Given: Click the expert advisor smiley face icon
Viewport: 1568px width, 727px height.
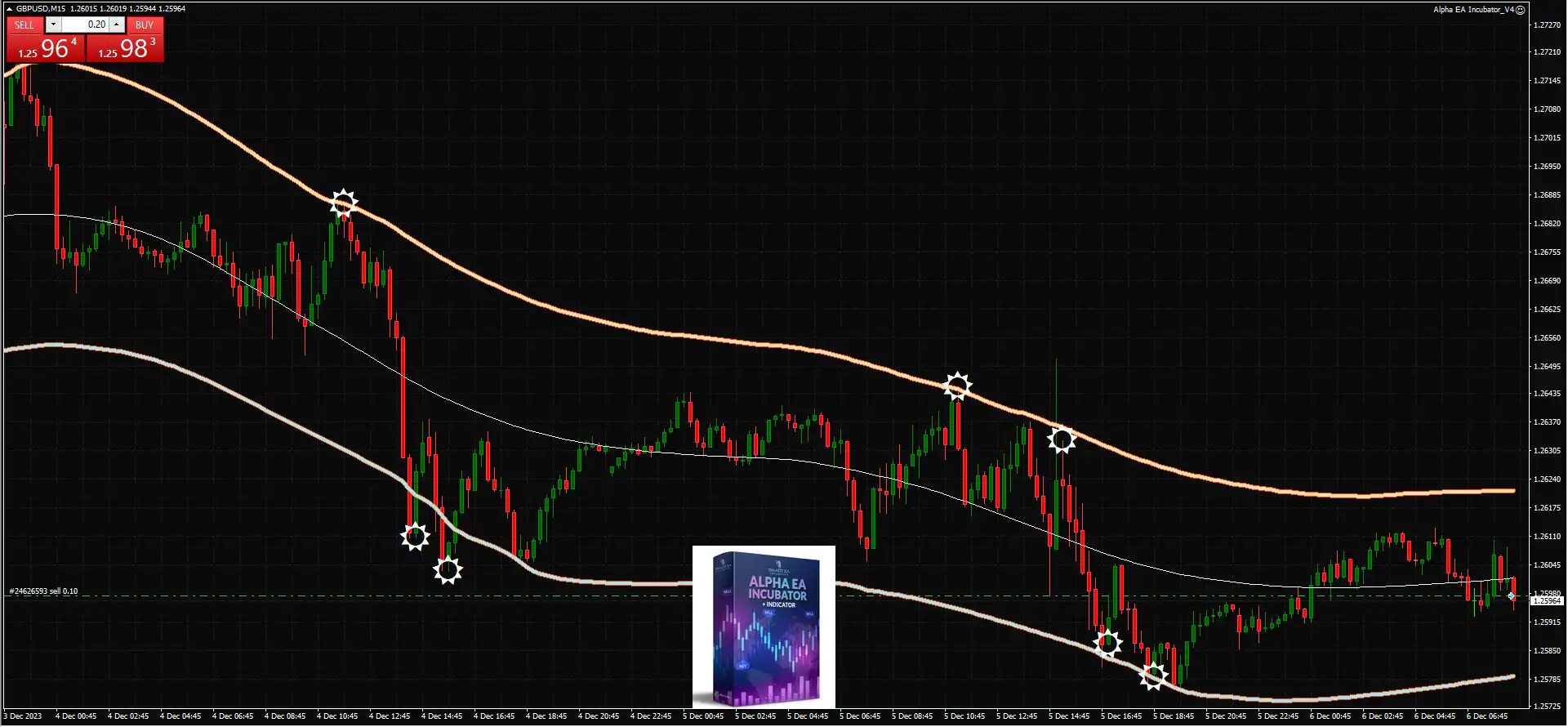Looking at the screenshot, I should pyautogui.click(x=1520, y=10).
